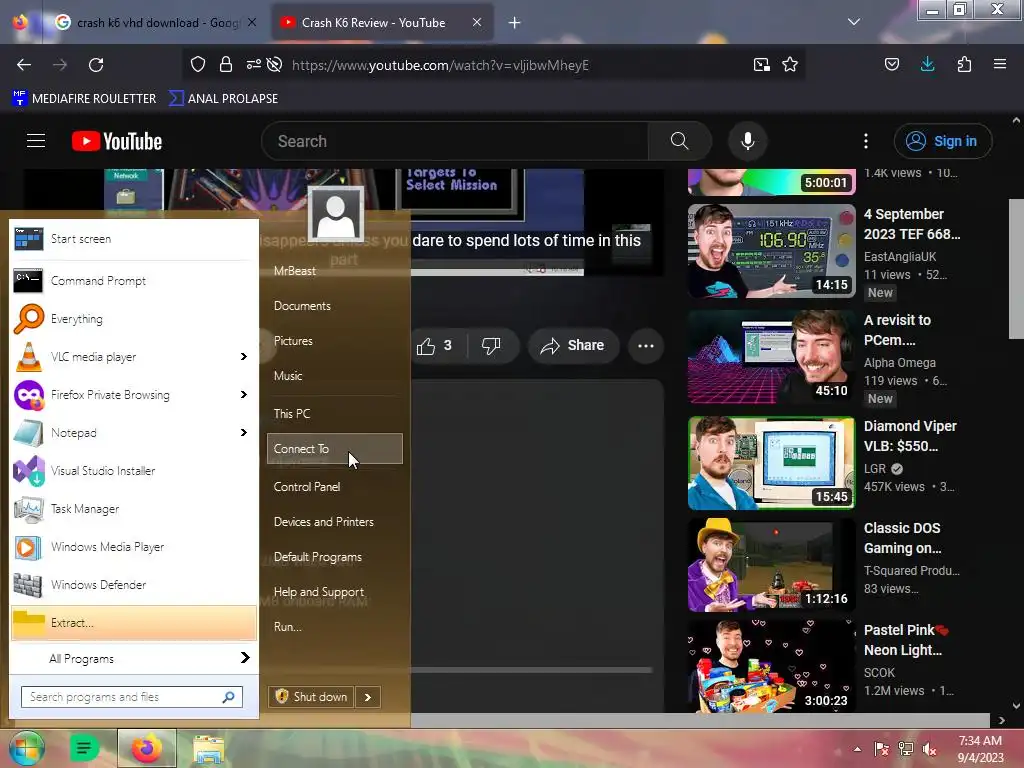This screenshot has width=1024, height=768.
Task: Go to YouTube home via logo
Action: click(117, 141)
